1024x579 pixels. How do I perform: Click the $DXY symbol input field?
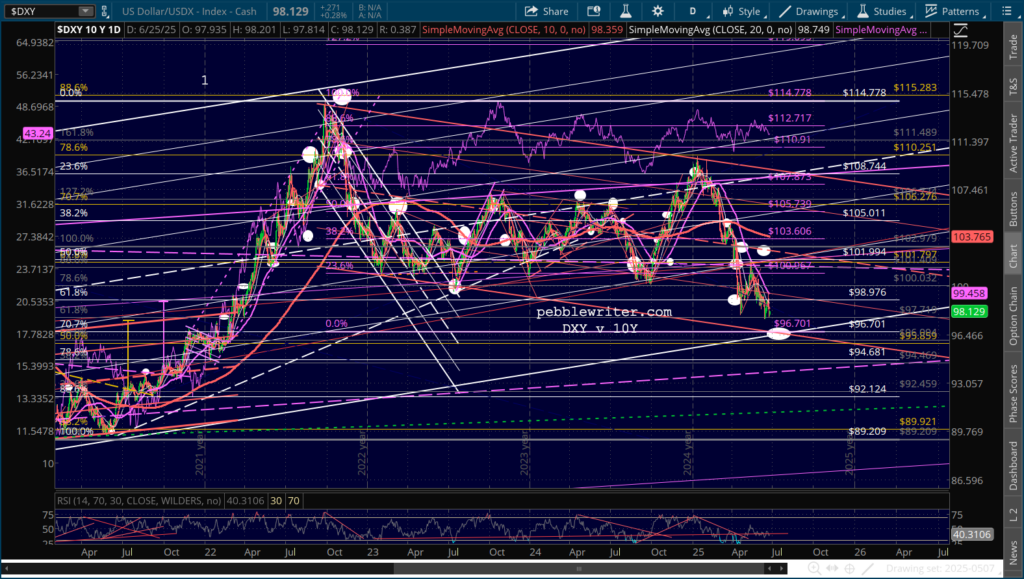[x=32, y=11]
